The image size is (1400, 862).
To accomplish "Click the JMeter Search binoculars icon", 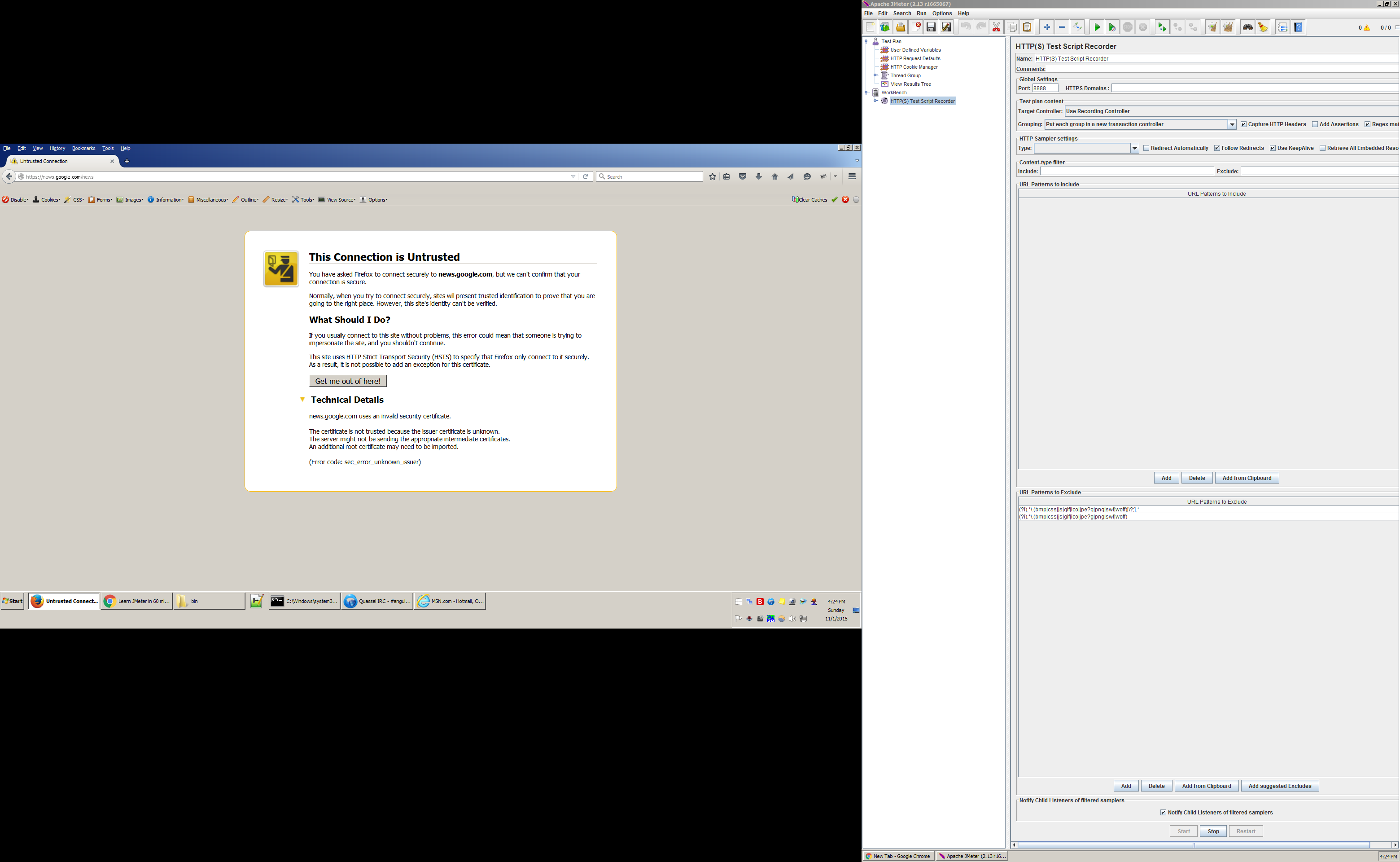I will [1247, 27].
